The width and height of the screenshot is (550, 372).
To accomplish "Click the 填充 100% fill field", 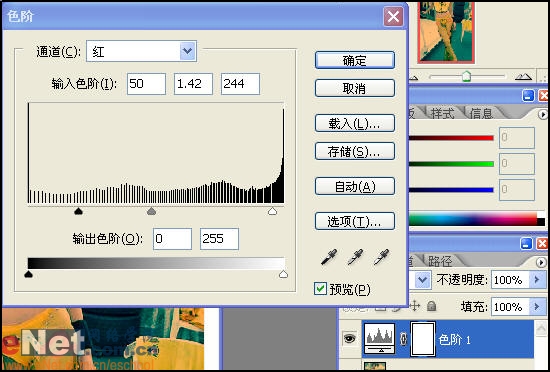I will pos(511,307).
